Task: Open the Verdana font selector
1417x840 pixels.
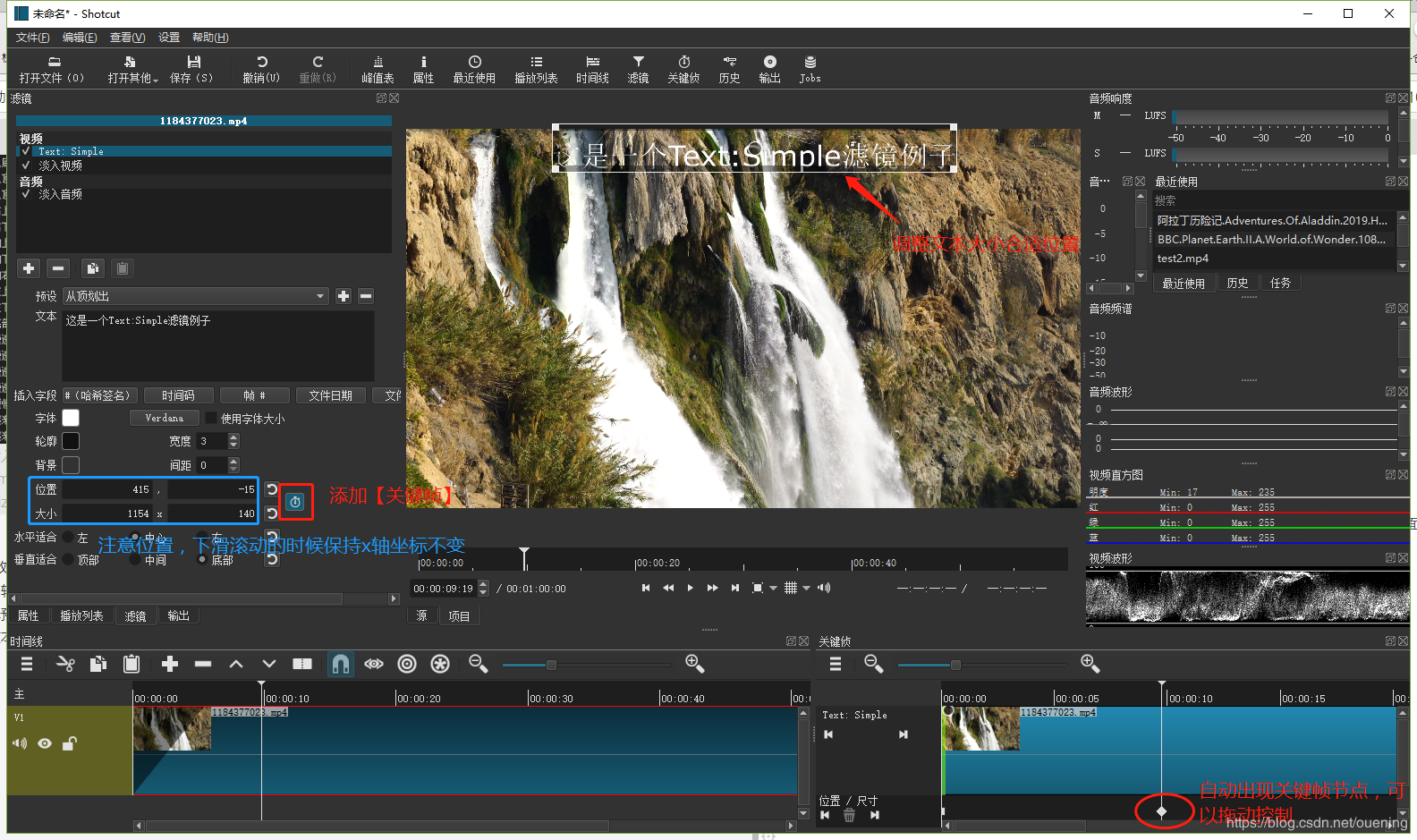Action: tap(164, 418)
